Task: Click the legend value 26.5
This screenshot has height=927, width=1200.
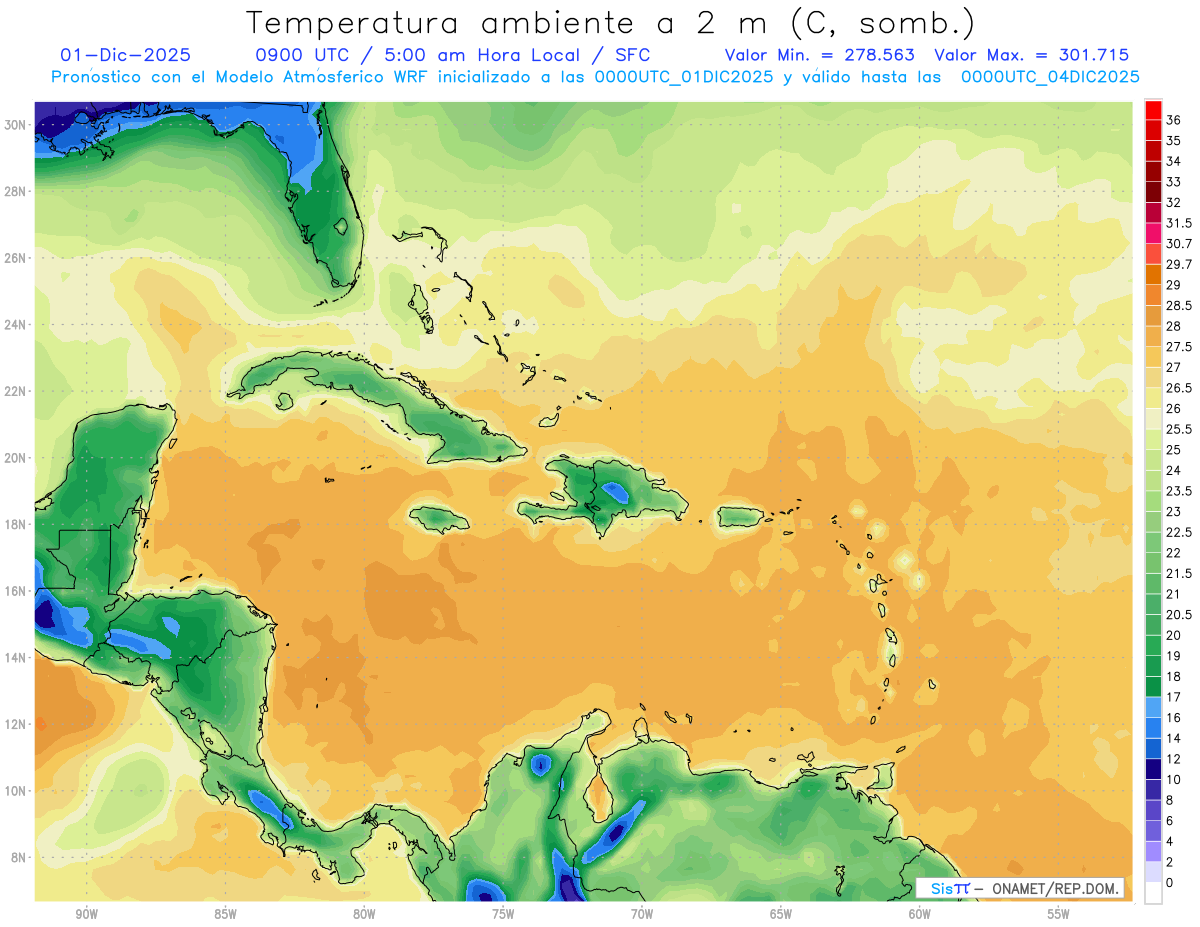Action: pos(1179,388)
